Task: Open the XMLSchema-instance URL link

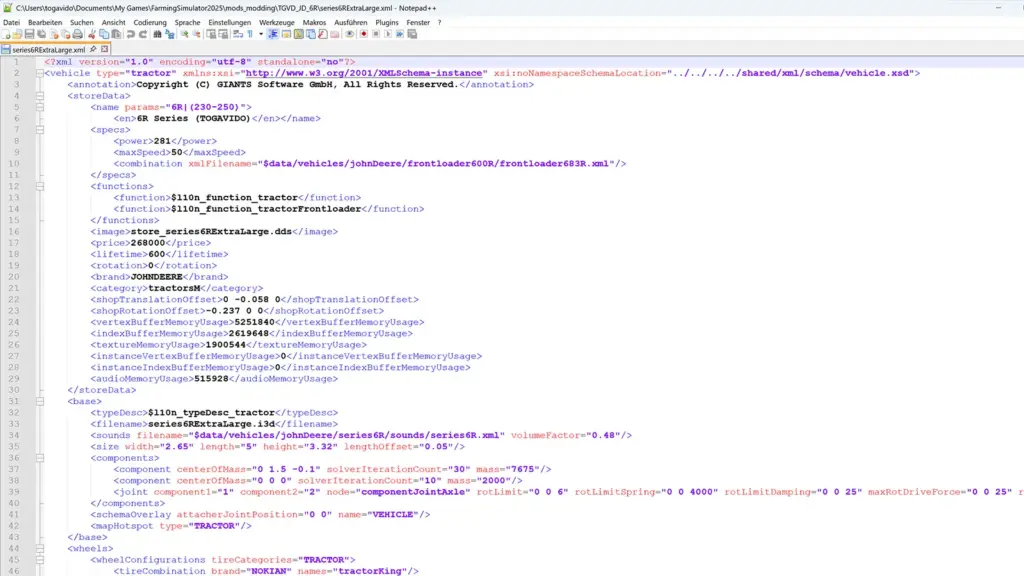Action: (361, 73)
